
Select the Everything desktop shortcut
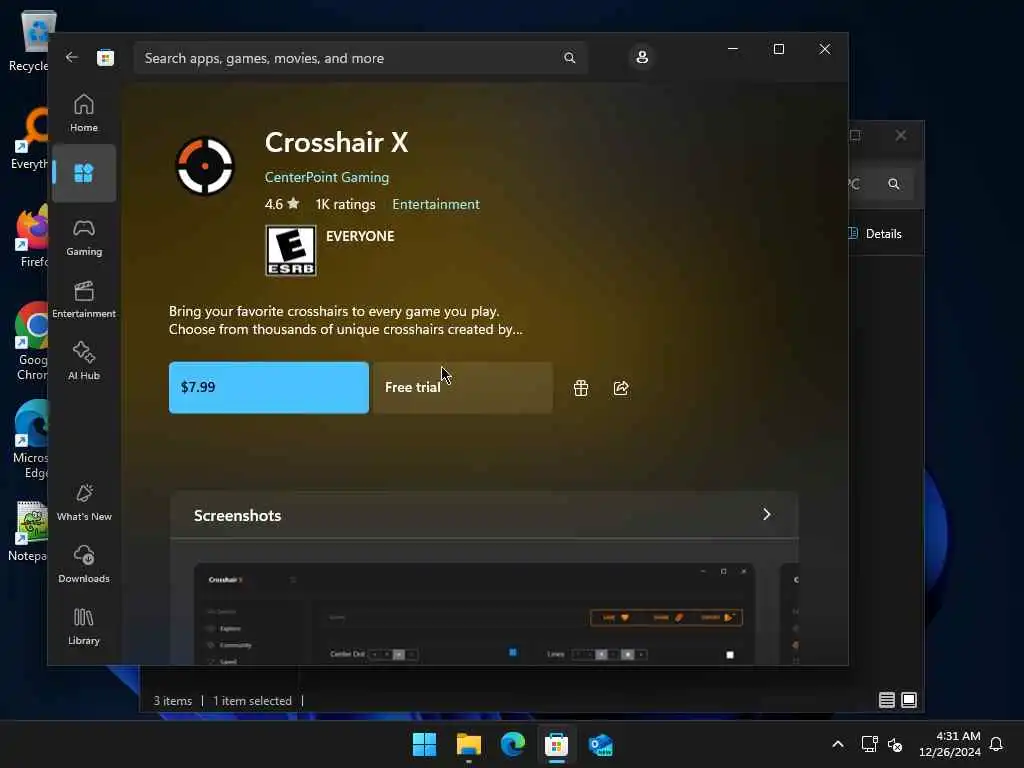(30, 138)
